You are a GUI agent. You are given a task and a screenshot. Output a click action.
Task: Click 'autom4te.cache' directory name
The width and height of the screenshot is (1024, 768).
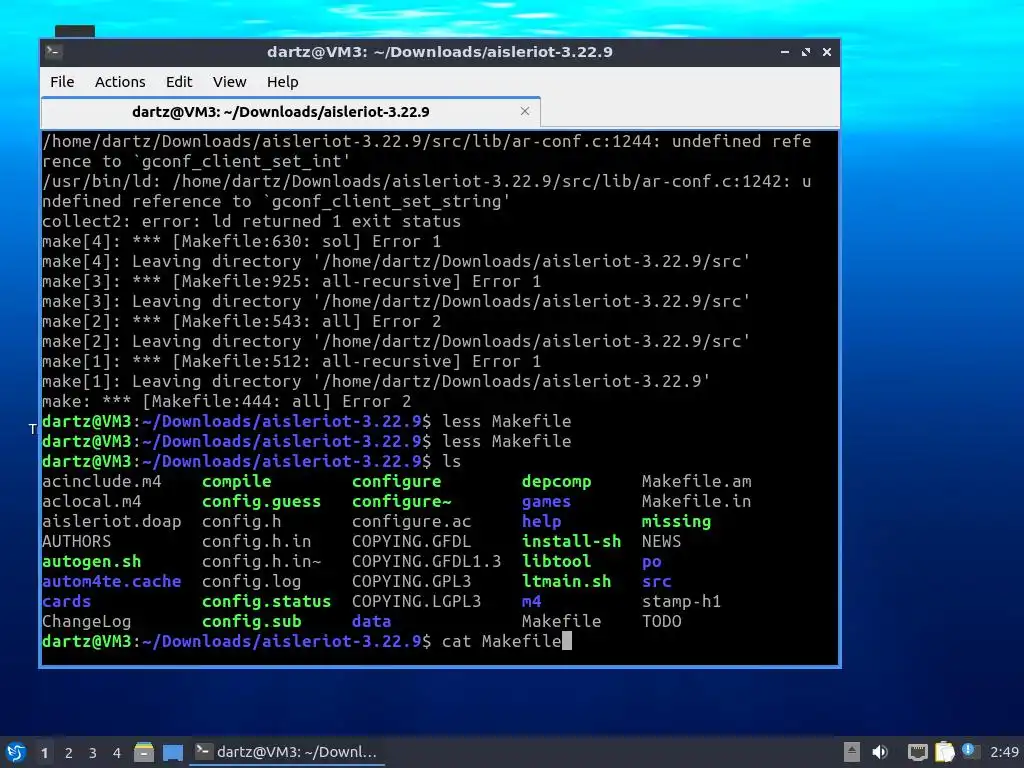click(112, 581)
